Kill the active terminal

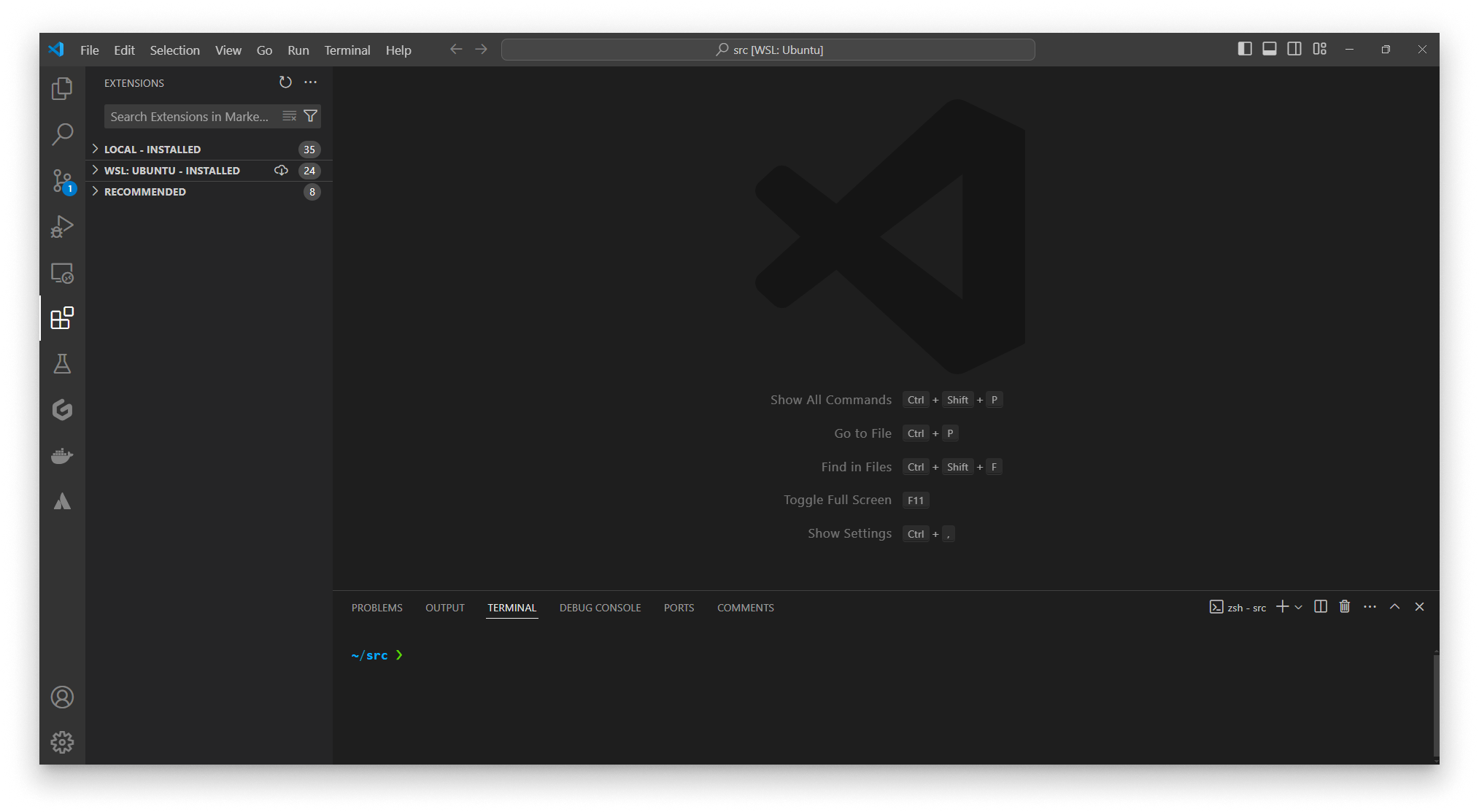tap(1345, 606)
